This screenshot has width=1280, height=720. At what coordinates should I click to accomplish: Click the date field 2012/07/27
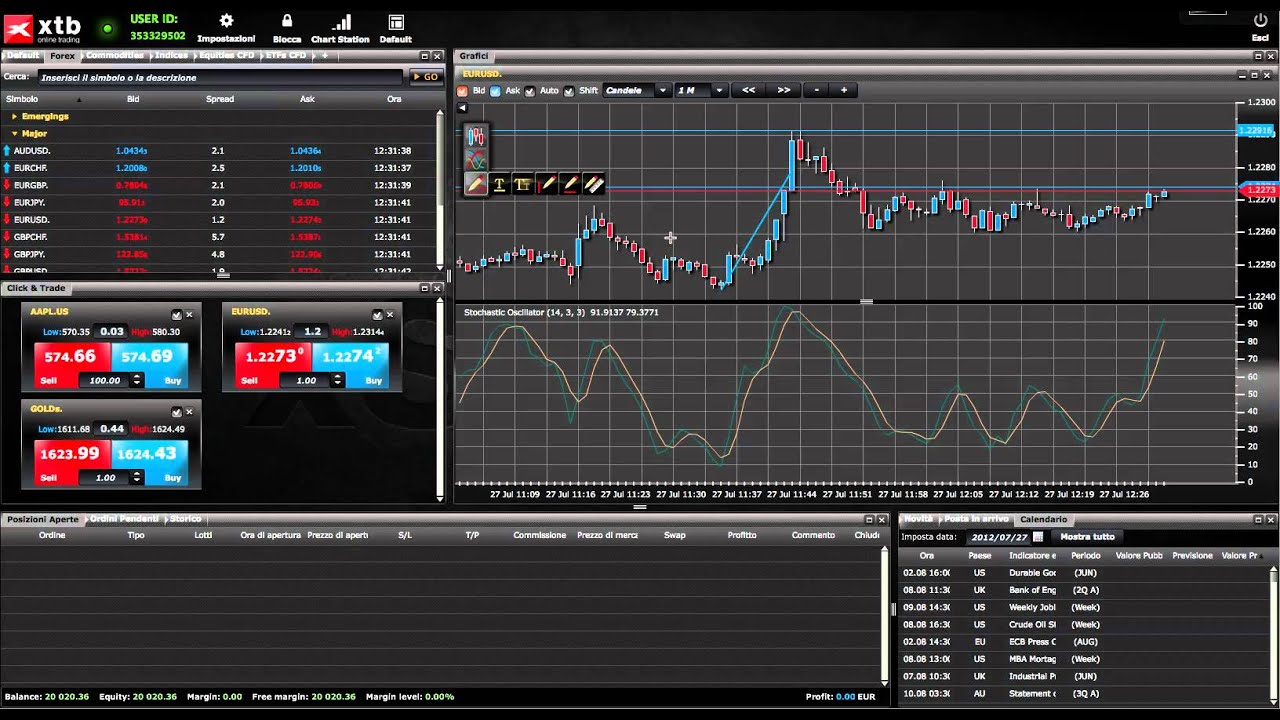[998, 537]
